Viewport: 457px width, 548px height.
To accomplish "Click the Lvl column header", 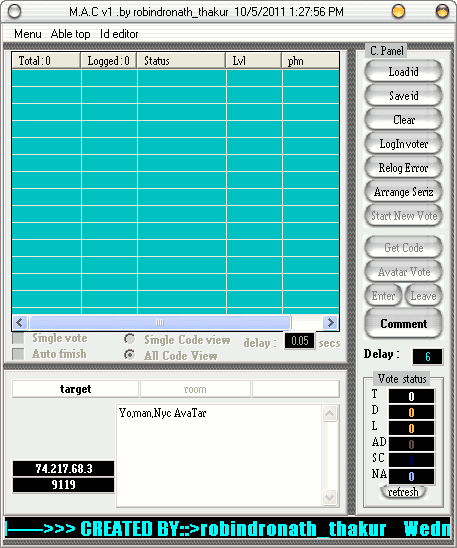I will pos(254,61).
